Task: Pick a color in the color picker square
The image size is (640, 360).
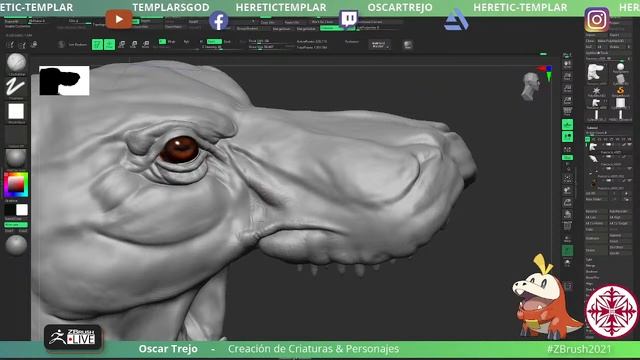Action: point(16,184)
